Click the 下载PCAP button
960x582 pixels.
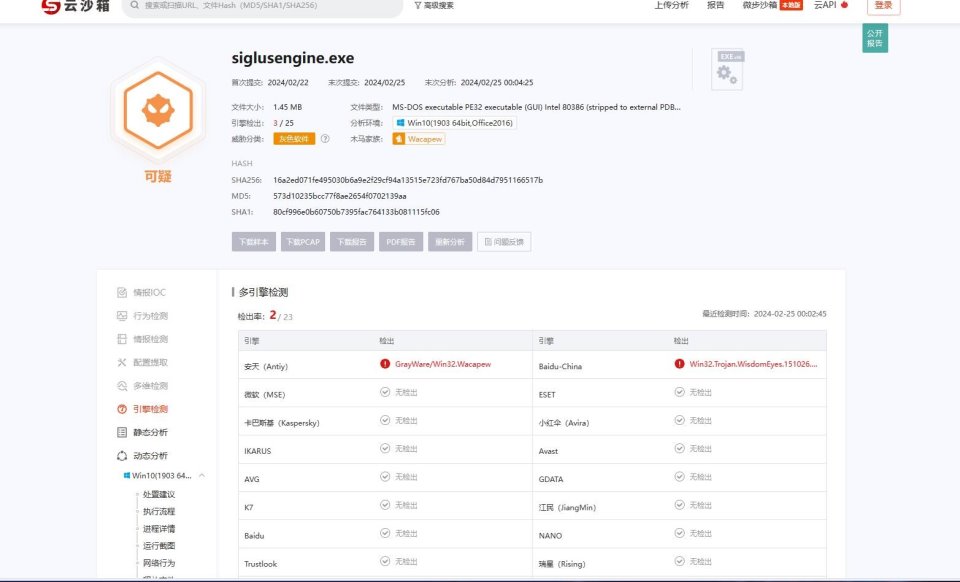coord(303,242)
